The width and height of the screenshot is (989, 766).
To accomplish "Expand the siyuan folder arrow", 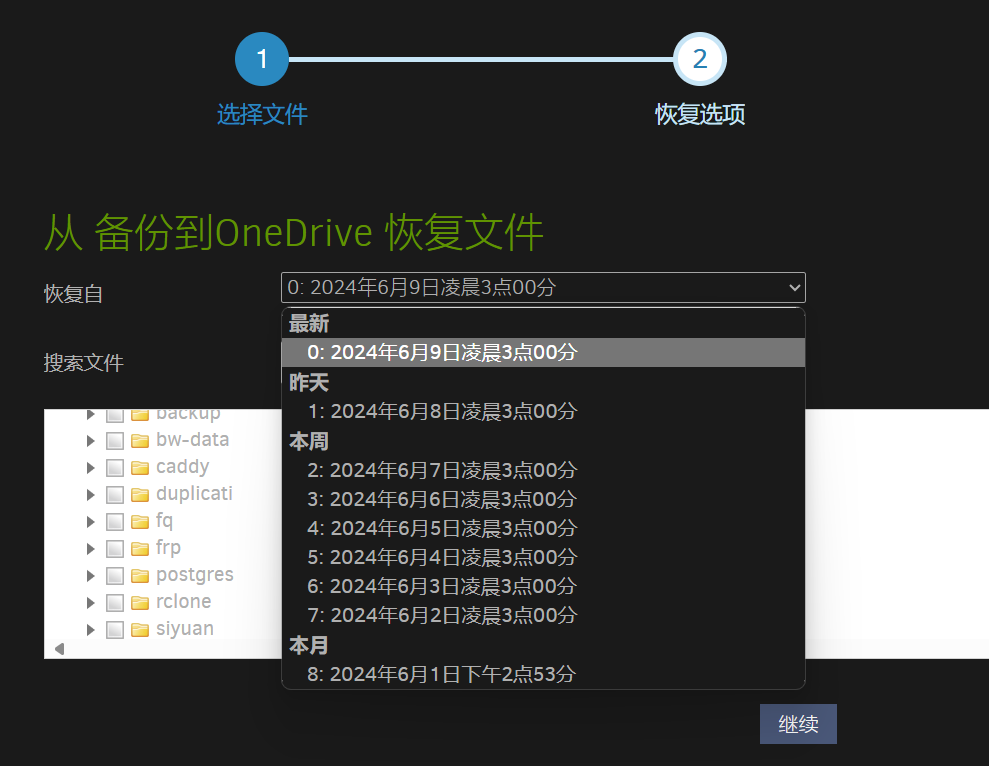I will pyautogui.click(x=91, y=630).
